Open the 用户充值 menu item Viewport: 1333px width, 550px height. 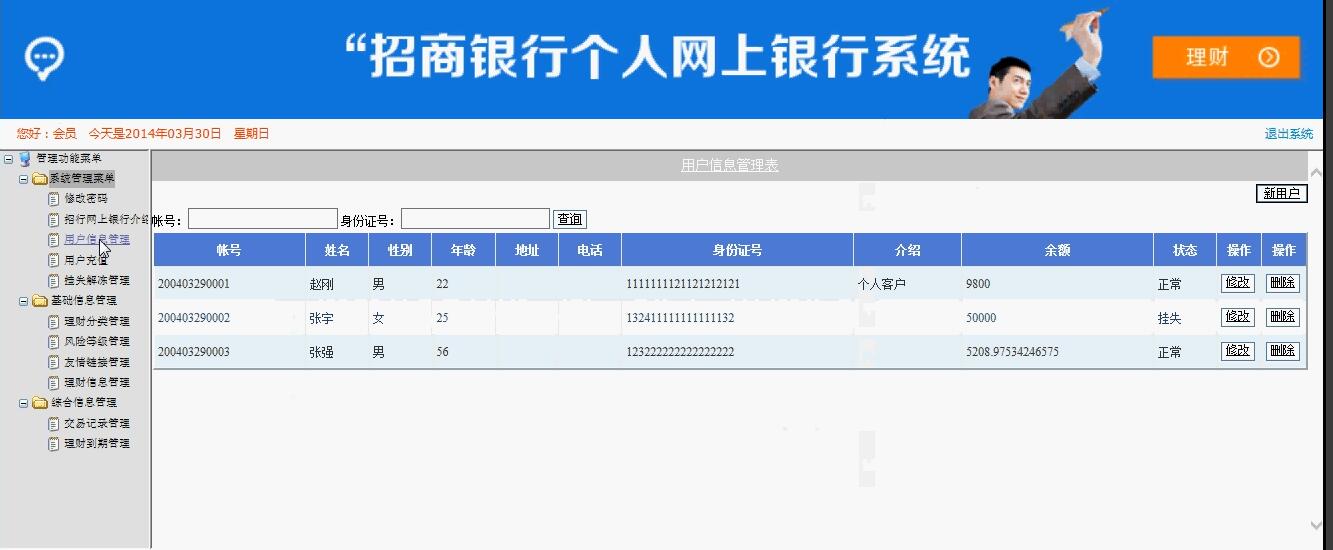tap(86, 260)
